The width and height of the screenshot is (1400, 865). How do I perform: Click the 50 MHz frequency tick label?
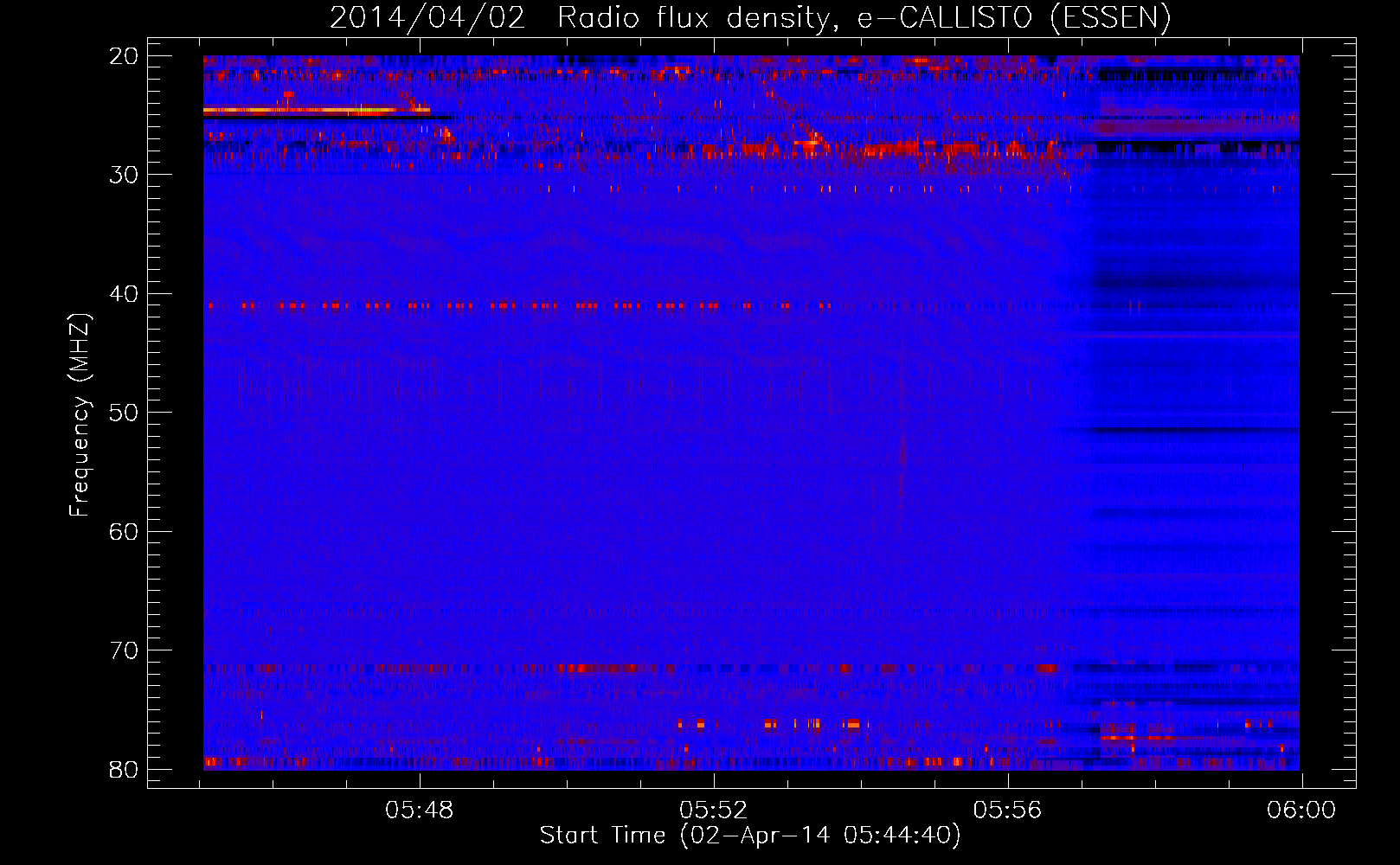point(125,413)
